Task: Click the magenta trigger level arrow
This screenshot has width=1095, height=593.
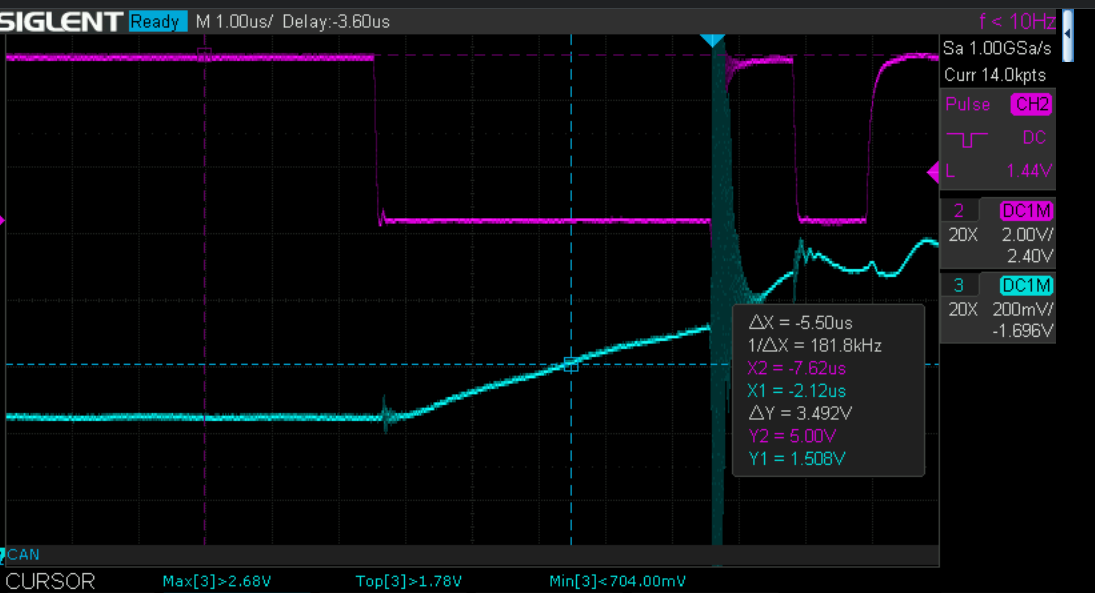Action: tap(934, 171)
